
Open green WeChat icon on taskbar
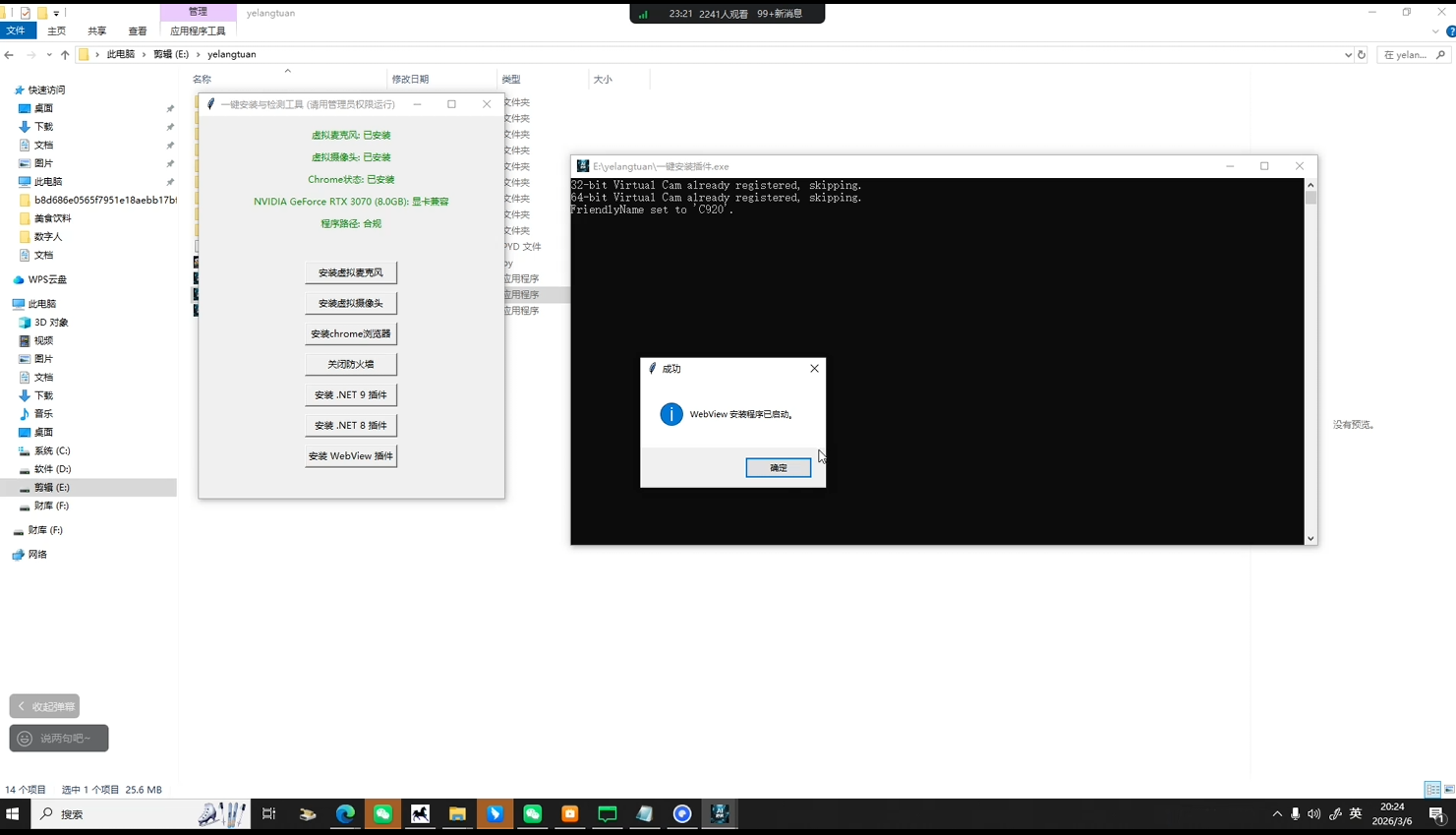point(382,814)
